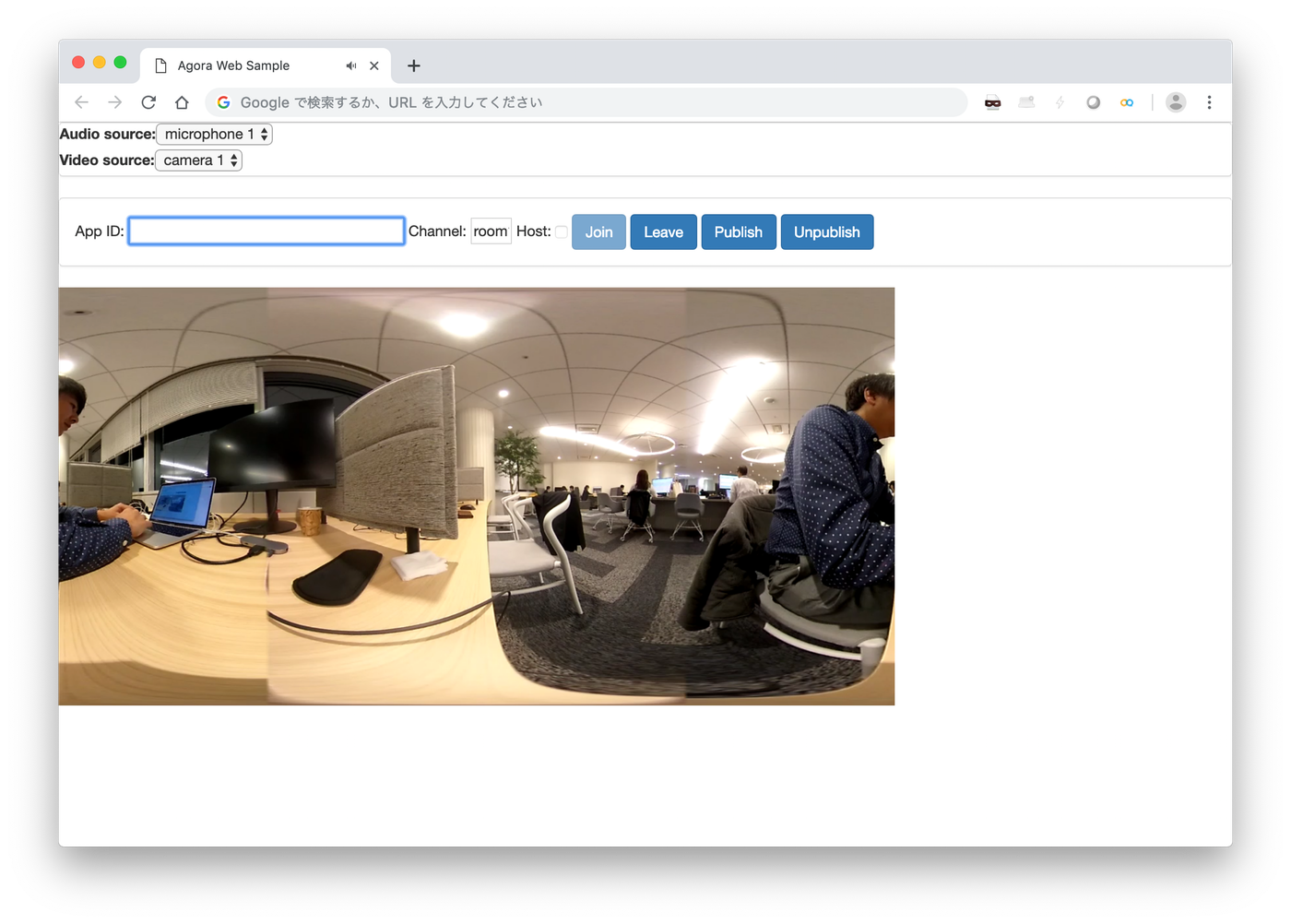
Task: Click the Audio source label
Action: click(107, 135)
